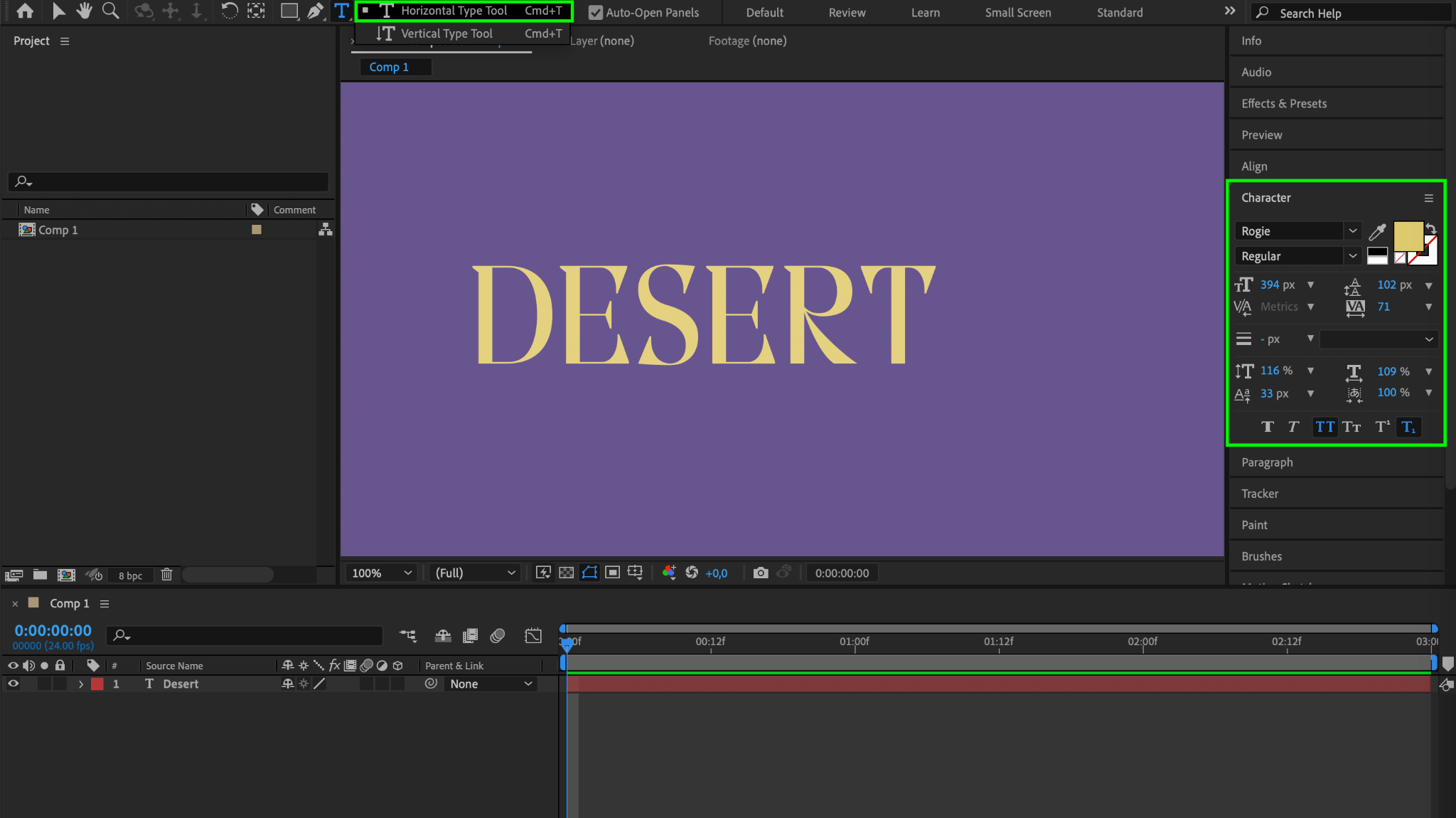1456x818 pixels.
Task: Open the Rogie font family dropdown
Action: click(1353, 231)
